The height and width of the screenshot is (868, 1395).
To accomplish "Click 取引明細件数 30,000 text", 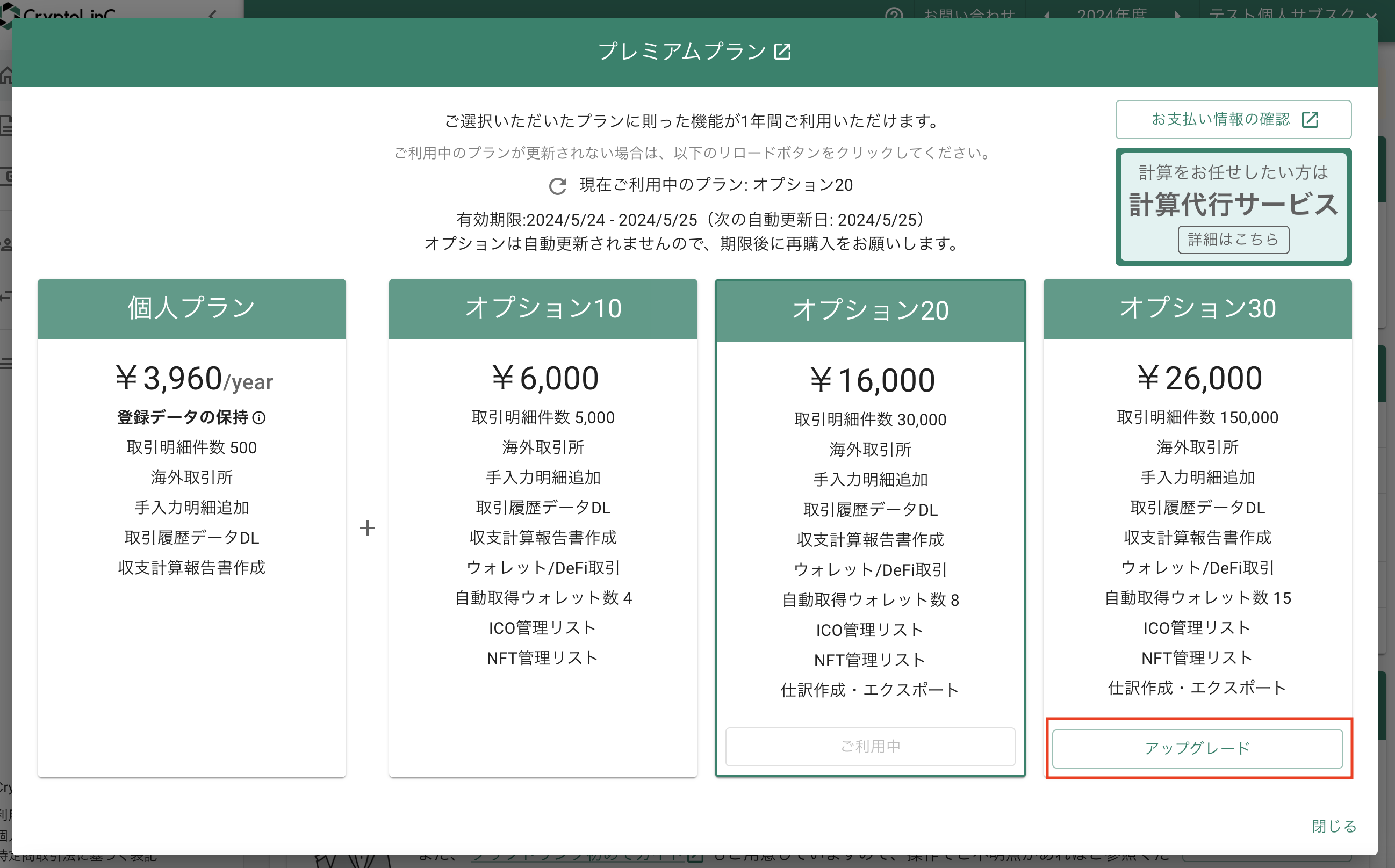I will 869,420.
